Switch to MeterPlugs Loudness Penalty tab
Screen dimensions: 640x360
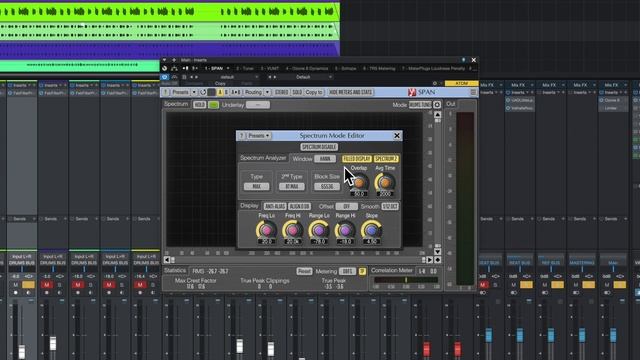click(x=434, y=68)
